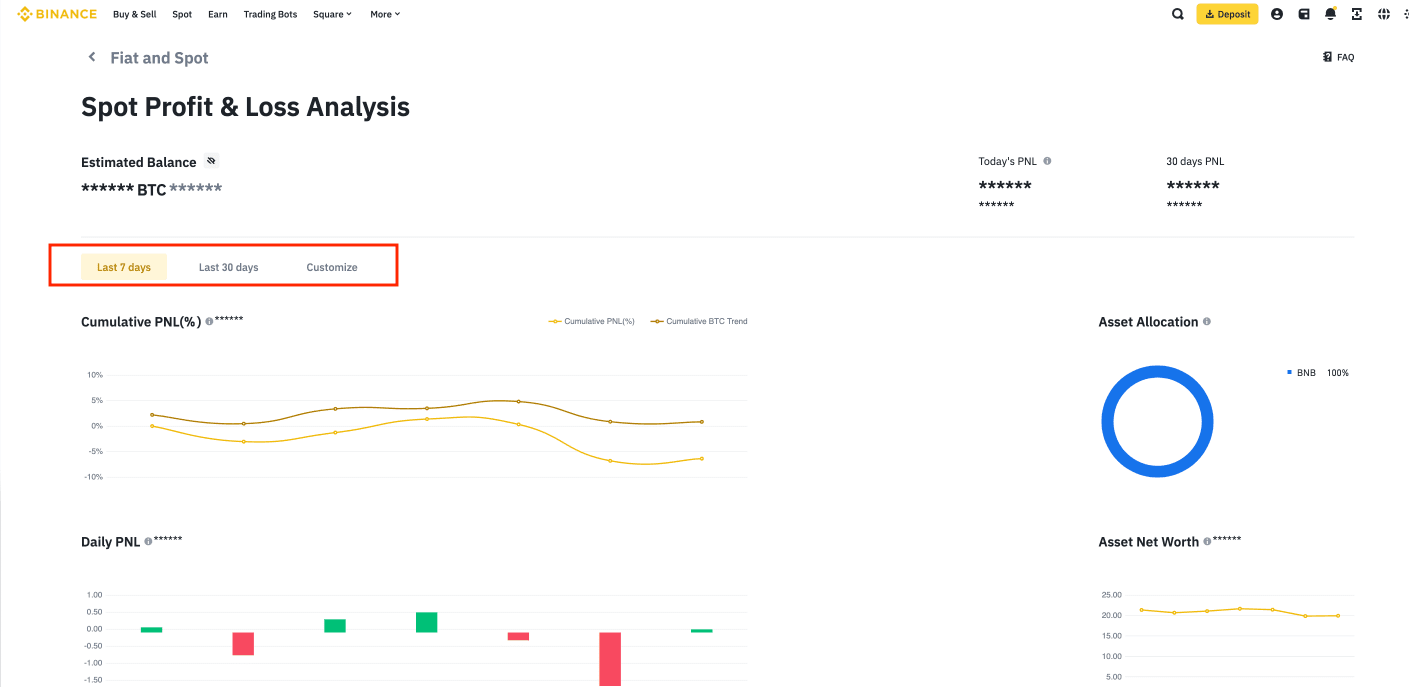Open the wallet icon

[1303, 14]
